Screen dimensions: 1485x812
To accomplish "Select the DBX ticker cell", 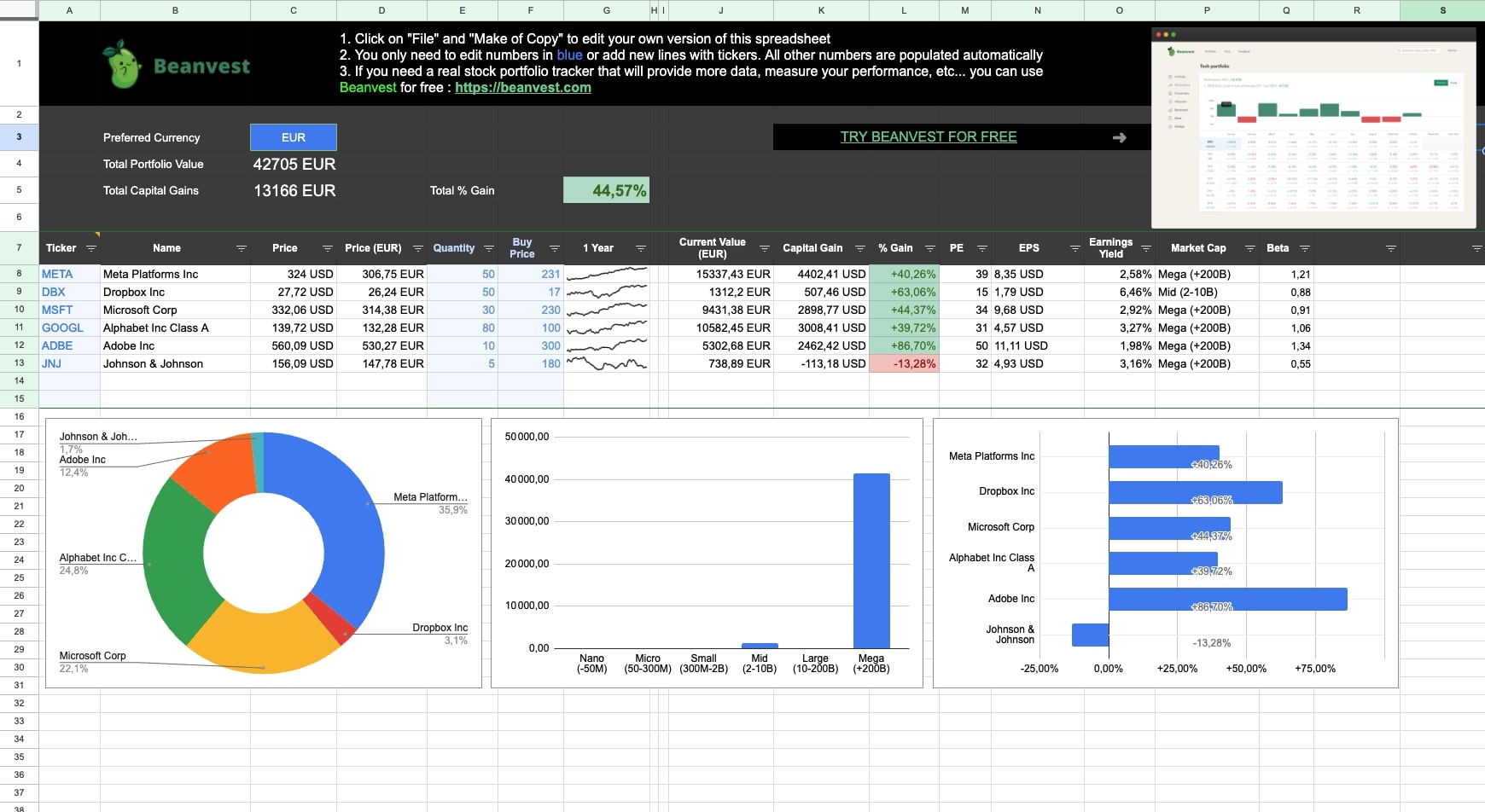I will [x=70, y=292].
